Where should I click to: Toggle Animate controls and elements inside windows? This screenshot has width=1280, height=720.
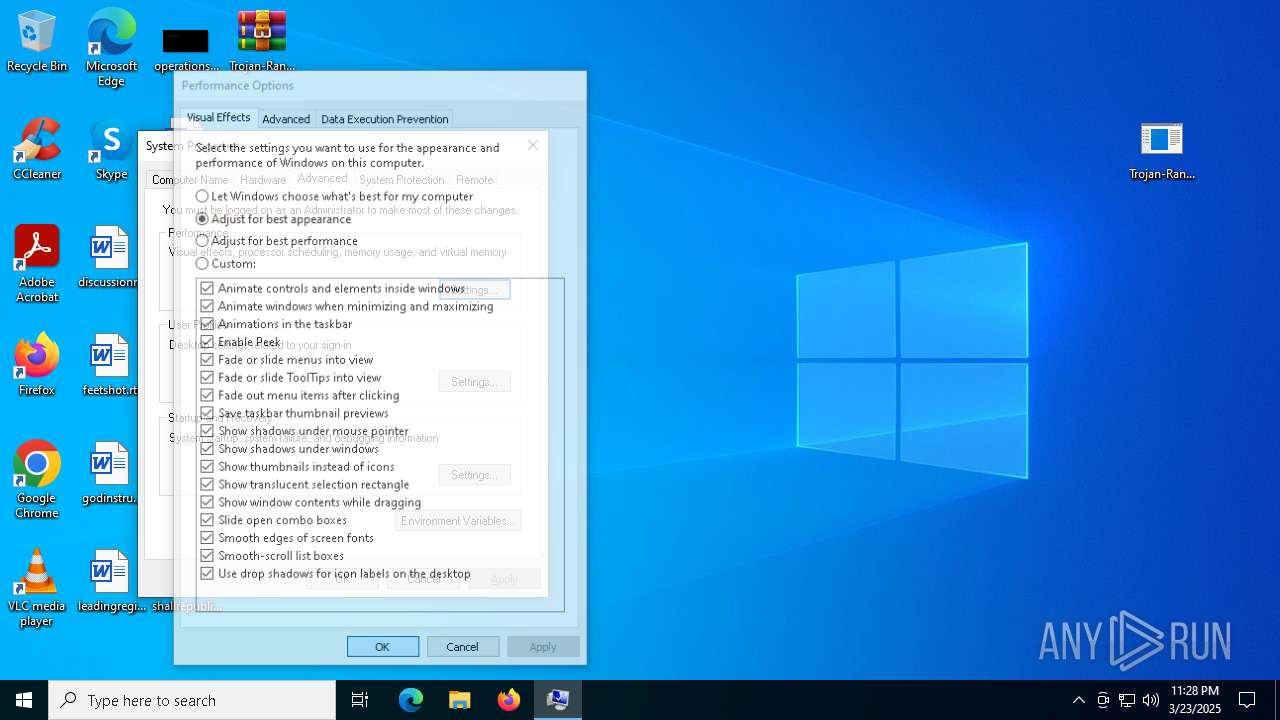332,288
